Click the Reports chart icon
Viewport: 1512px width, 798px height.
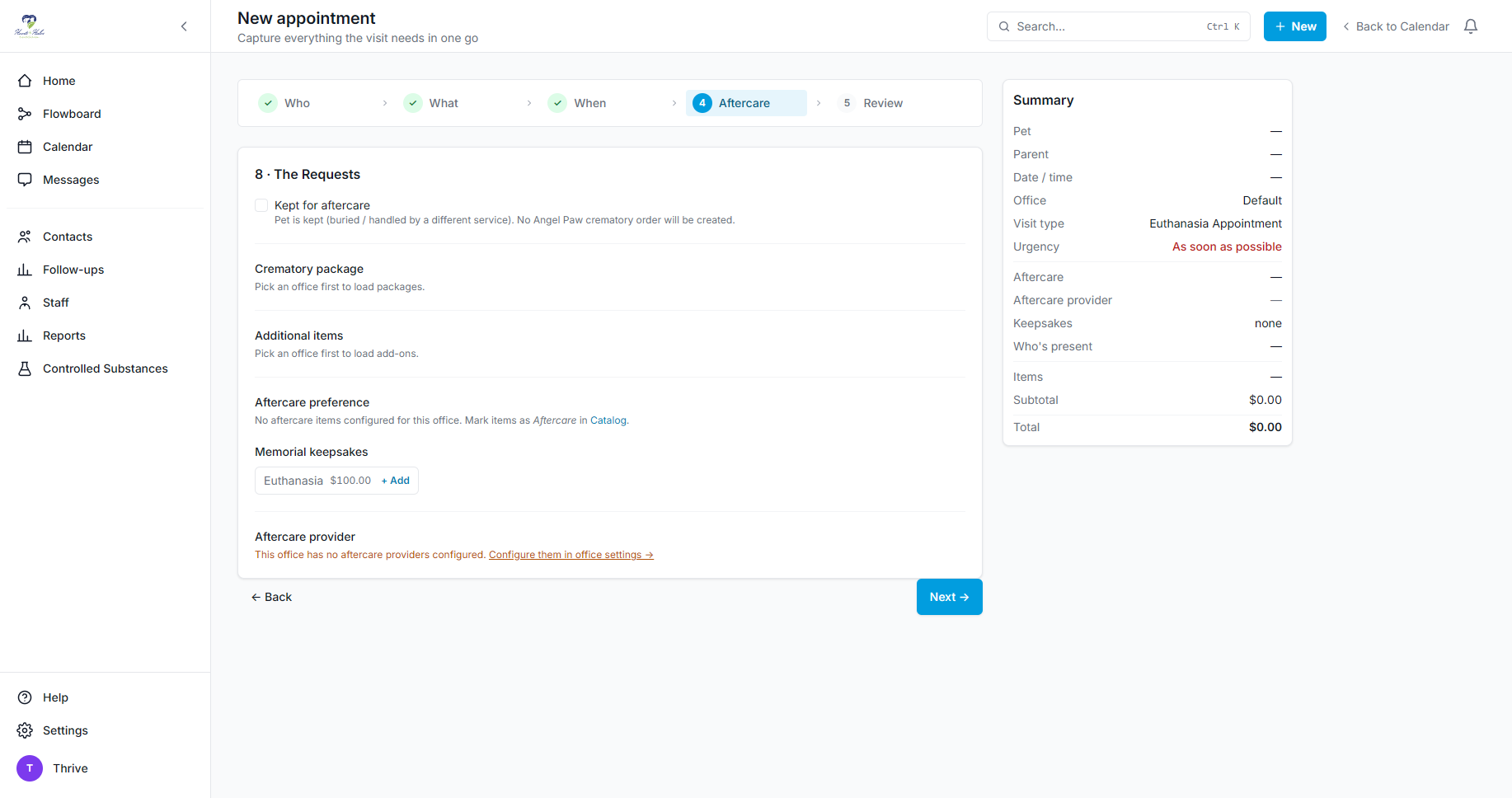pyautogui.click(x=25, y=336)
